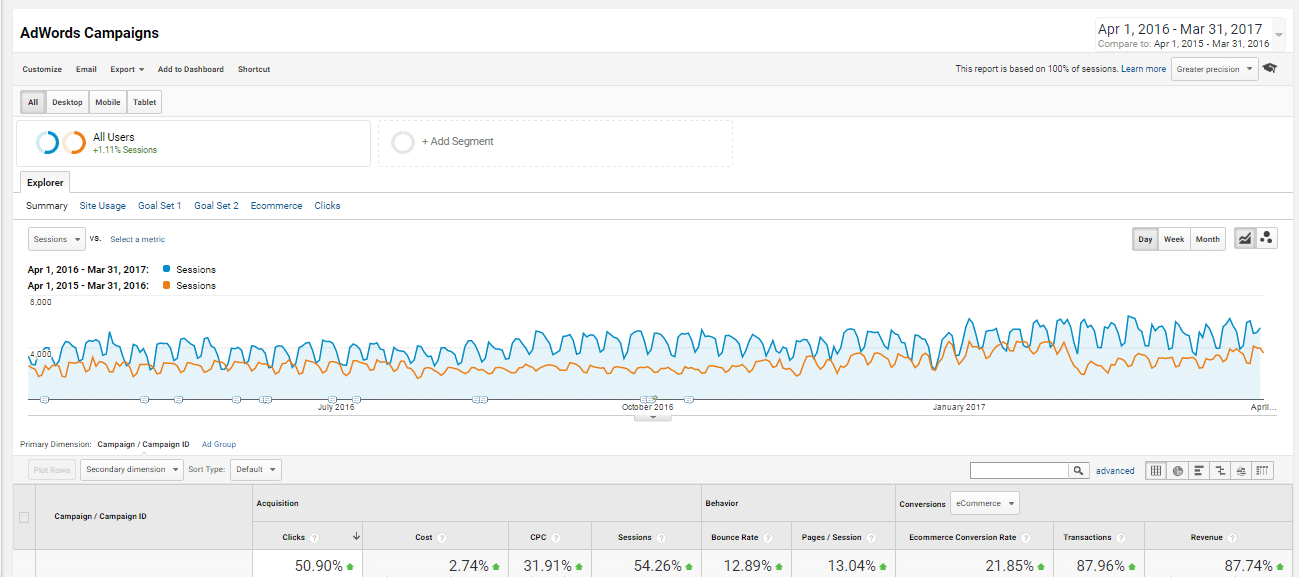Image resolution: width=1299 pixels, height=577 pixels.
Task: Click the empty circle for Add Segment
Action: 403,142
